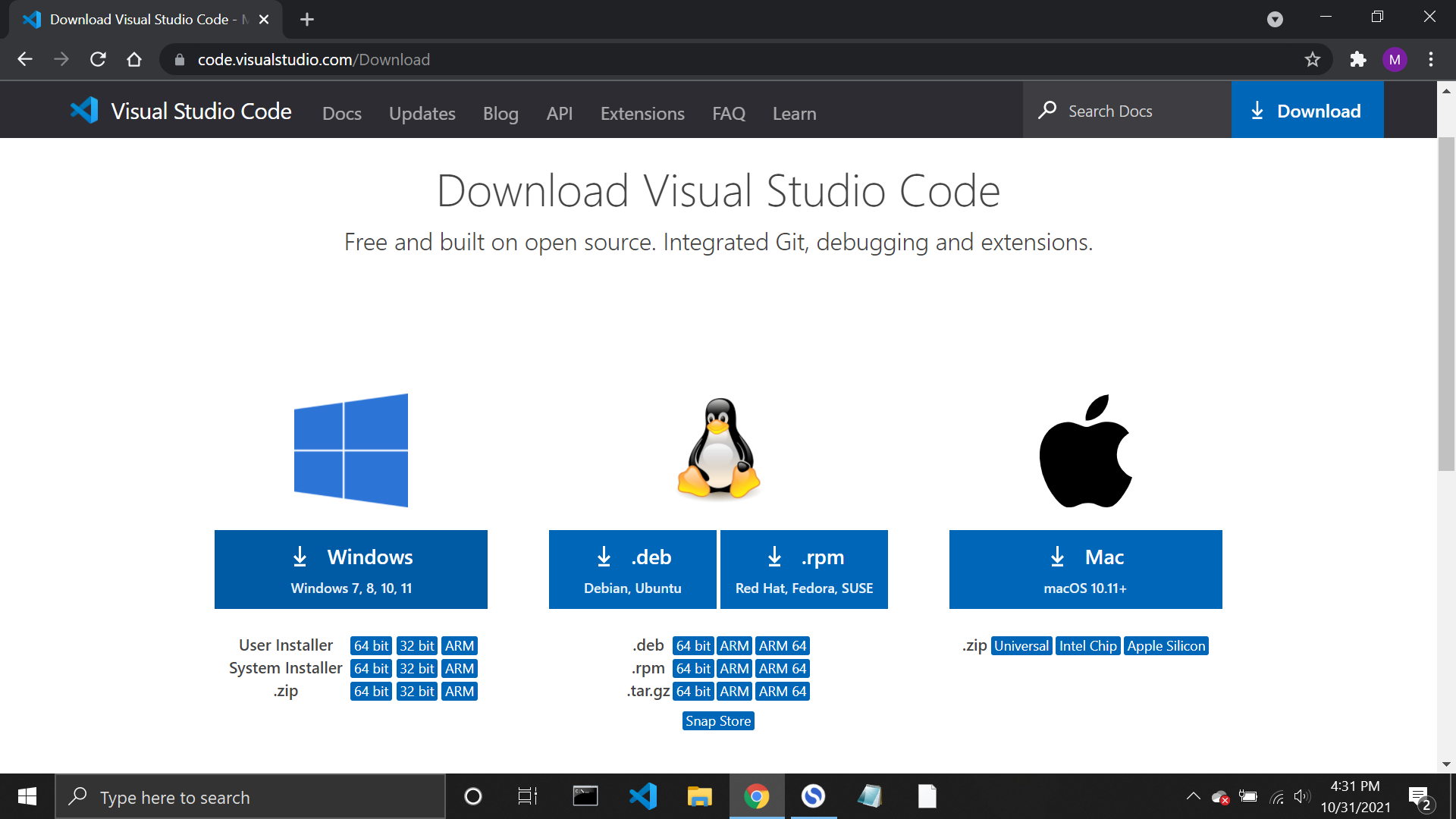Close the Download Visual Studio Code tab

[264, 20]
